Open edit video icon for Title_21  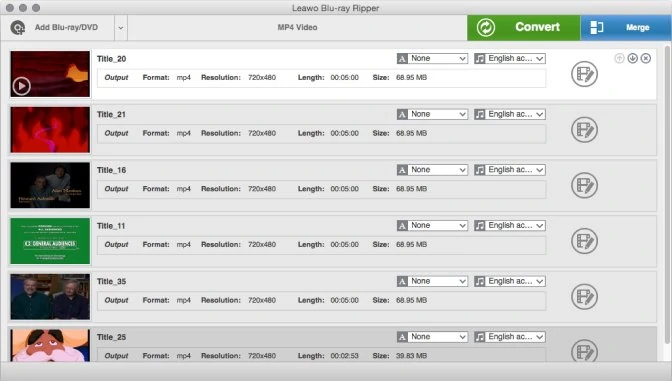point(584,129)
